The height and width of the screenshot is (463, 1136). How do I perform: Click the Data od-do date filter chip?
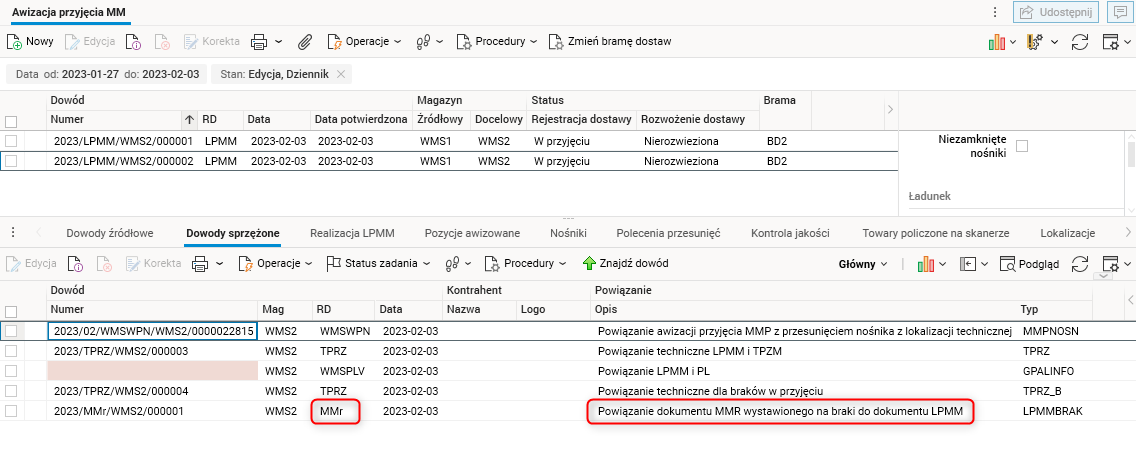(x=106, y=74)
